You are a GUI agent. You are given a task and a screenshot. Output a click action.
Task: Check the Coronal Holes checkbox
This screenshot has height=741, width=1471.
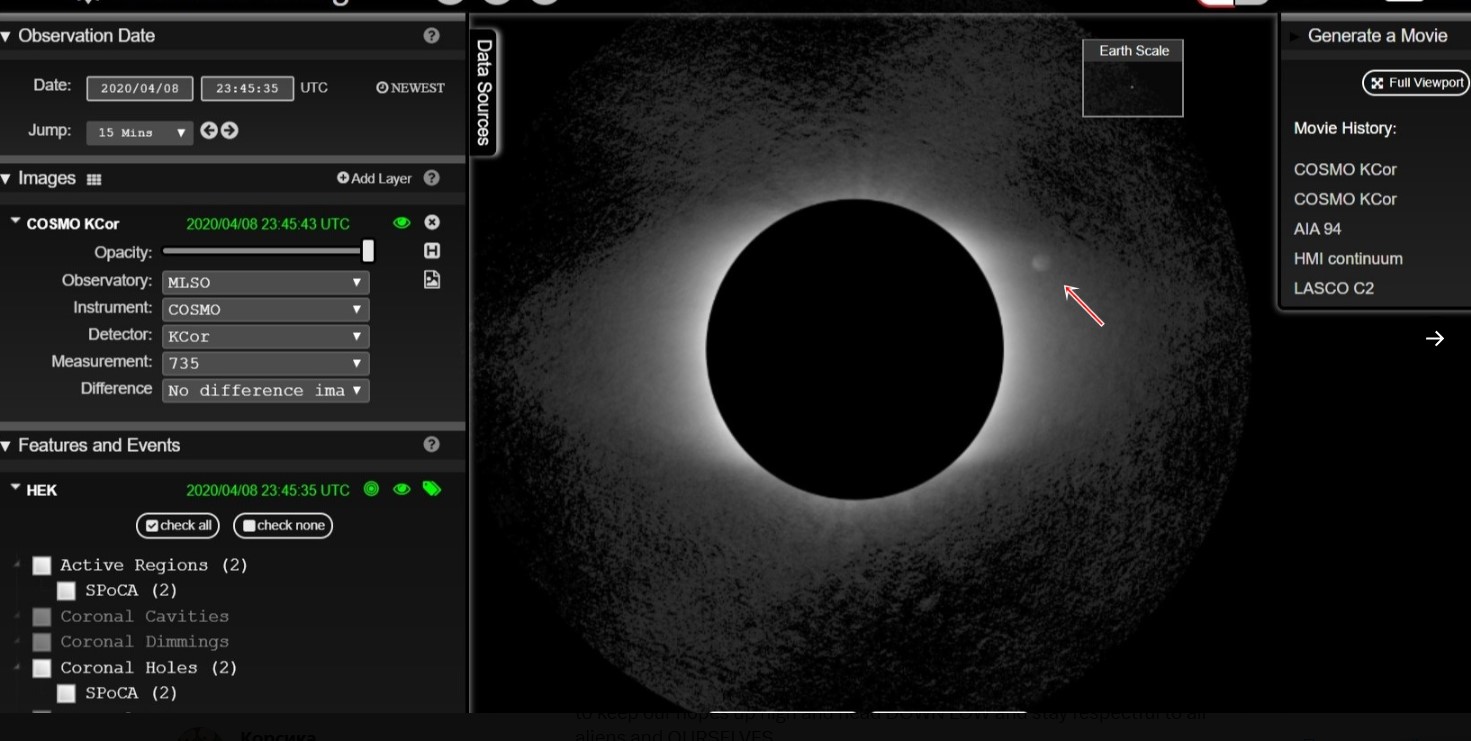pos(41,668)
